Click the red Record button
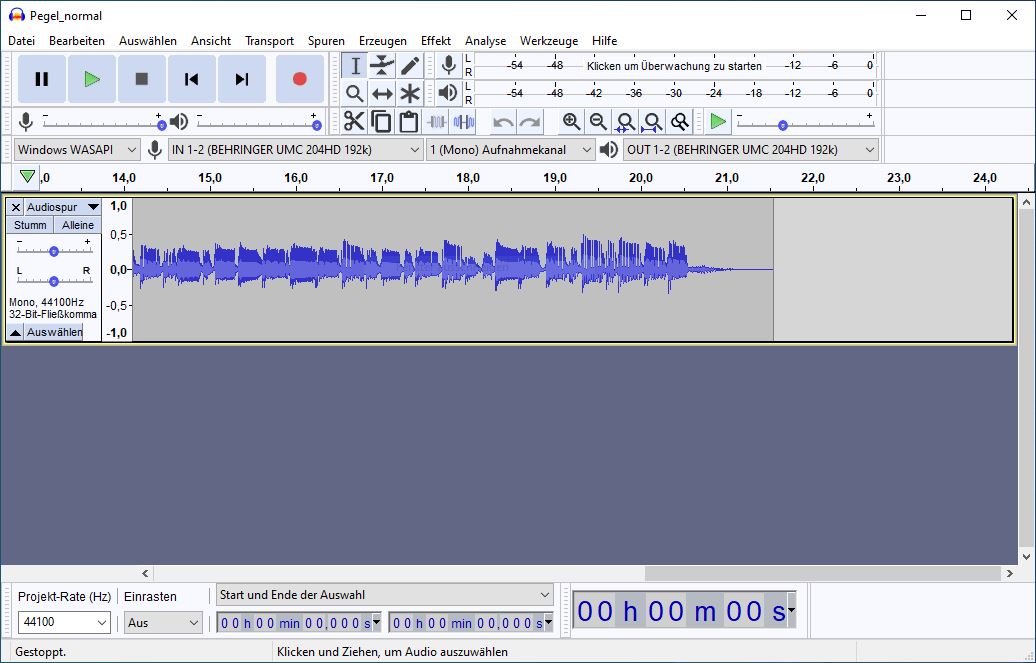 [299, 79]
